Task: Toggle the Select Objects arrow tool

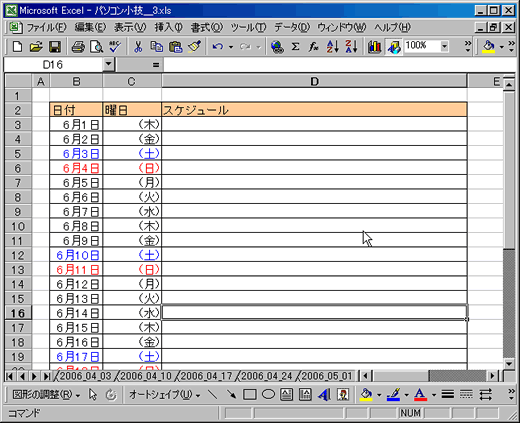Action: click(93, 395)
